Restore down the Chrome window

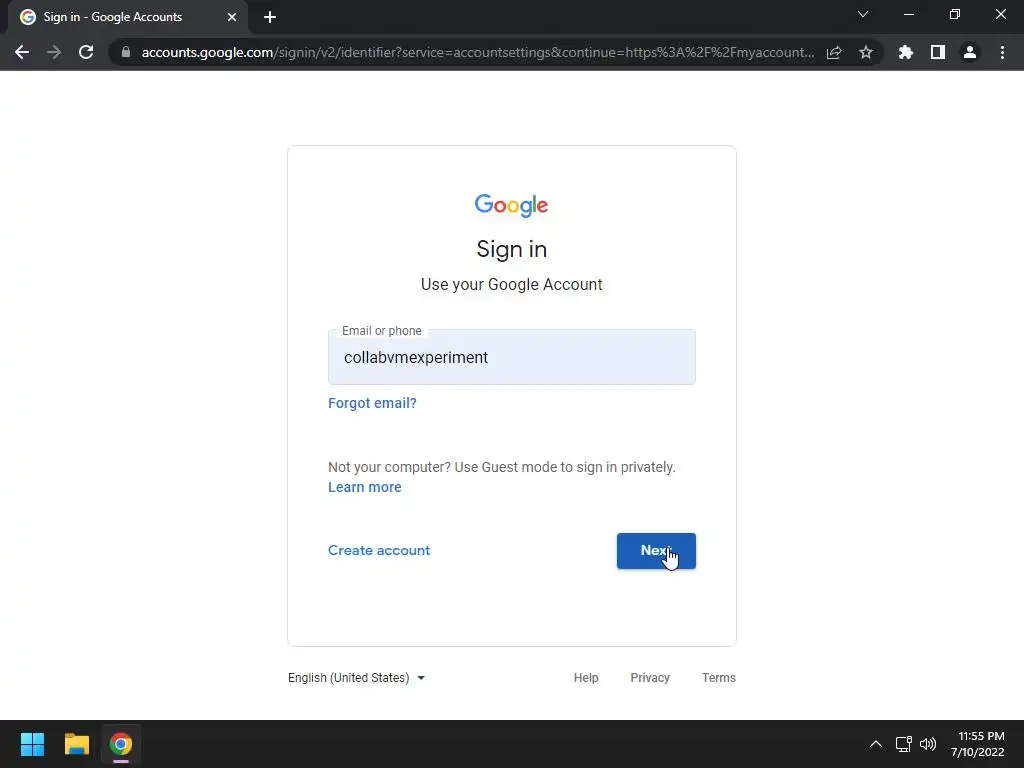[955, 14]
